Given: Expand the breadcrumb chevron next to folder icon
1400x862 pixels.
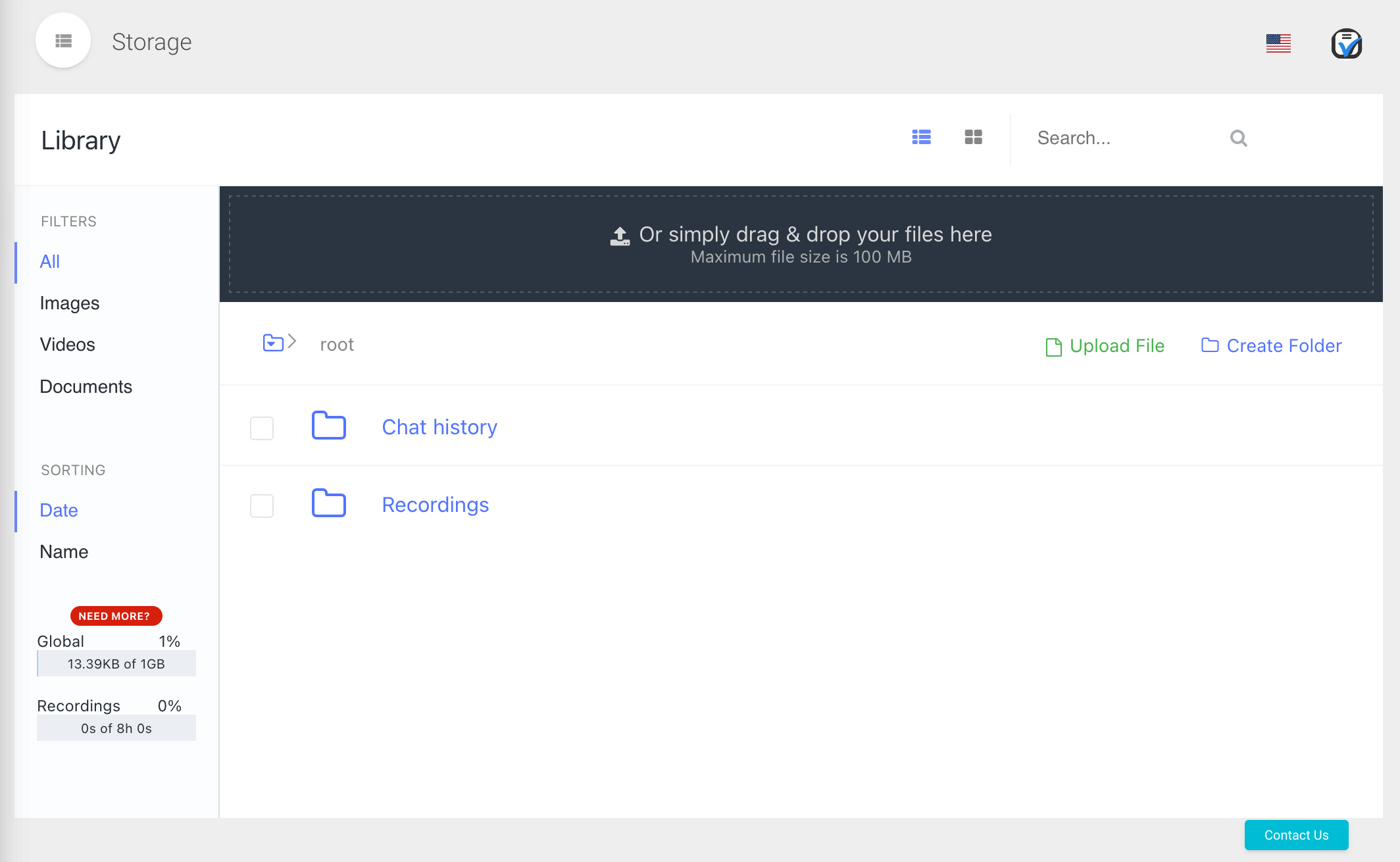Looking at the screenshot, I should 292,342.
